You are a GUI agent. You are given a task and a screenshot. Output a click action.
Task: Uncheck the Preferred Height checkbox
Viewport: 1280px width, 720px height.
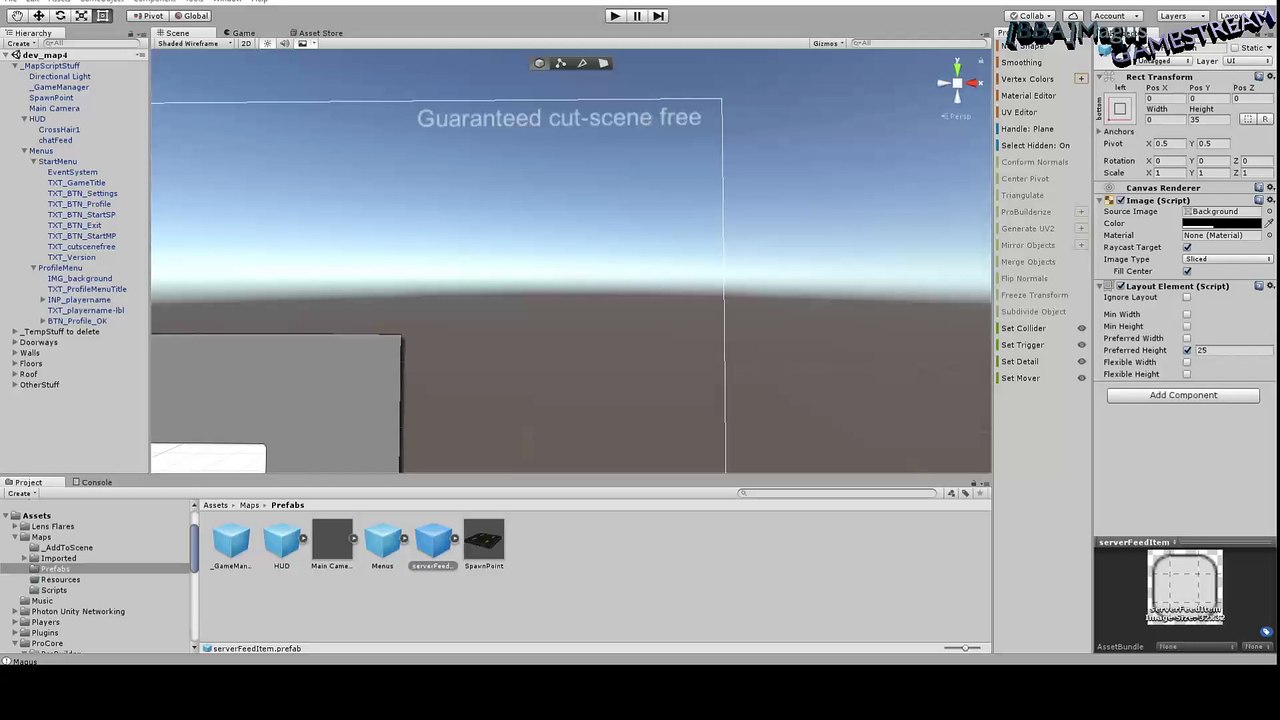click(x=1187, y=350)
